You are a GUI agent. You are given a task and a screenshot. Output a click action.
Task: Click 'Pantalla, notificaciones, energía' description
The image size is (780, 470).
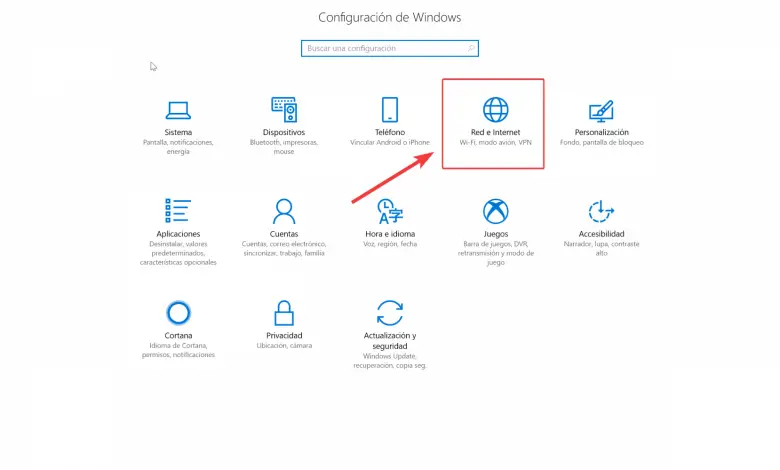click(178, 147)
